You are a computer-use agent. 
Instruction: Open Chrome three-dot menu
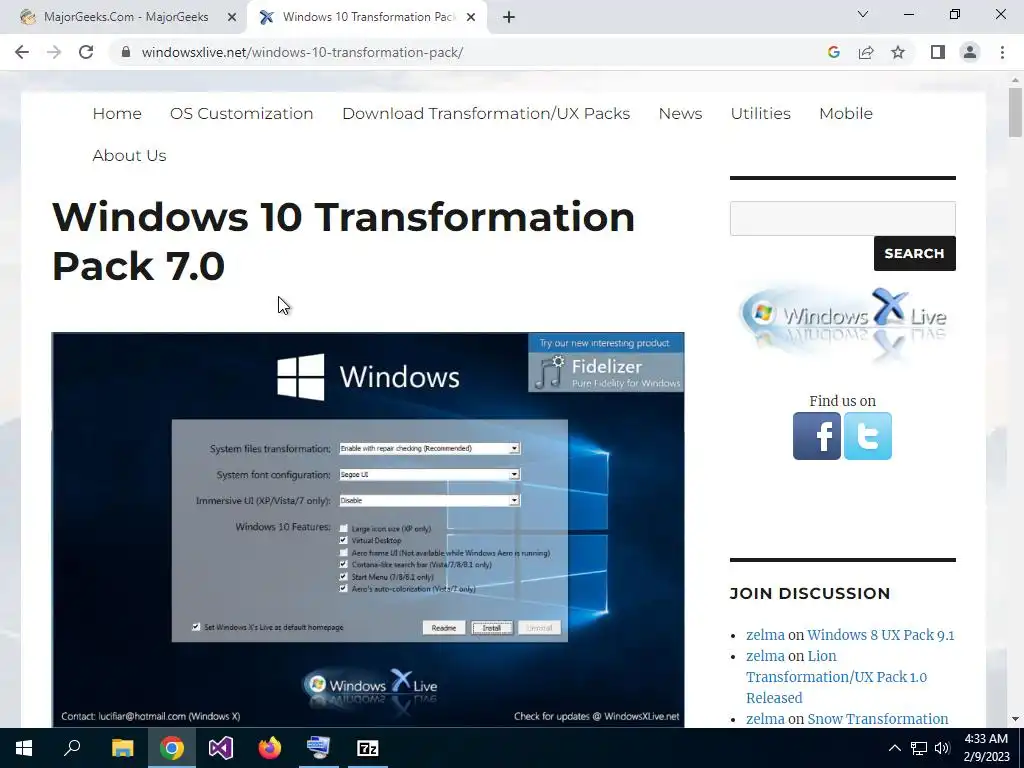tap(1002, 52)
